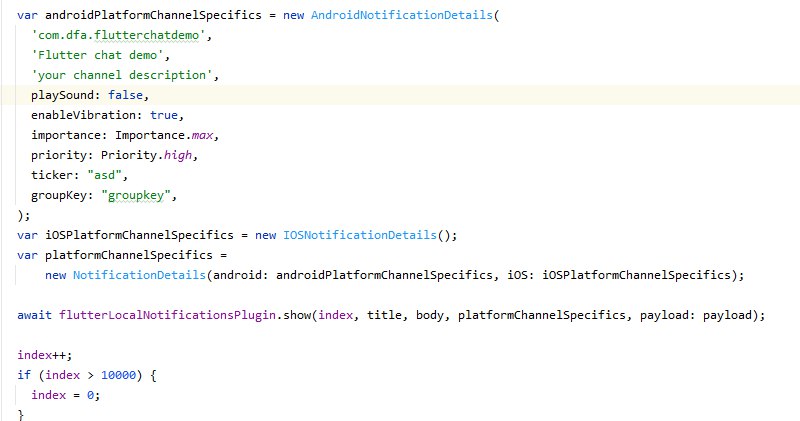Click the groupKey parameter name

click(x=59, y=195)
